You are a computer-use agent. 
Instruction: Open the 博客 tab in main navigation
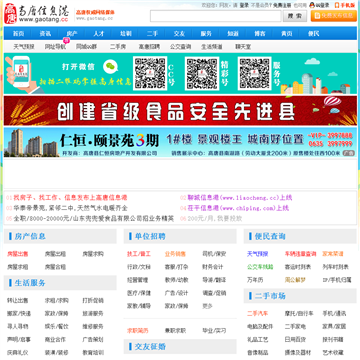[x=260, y=33]
